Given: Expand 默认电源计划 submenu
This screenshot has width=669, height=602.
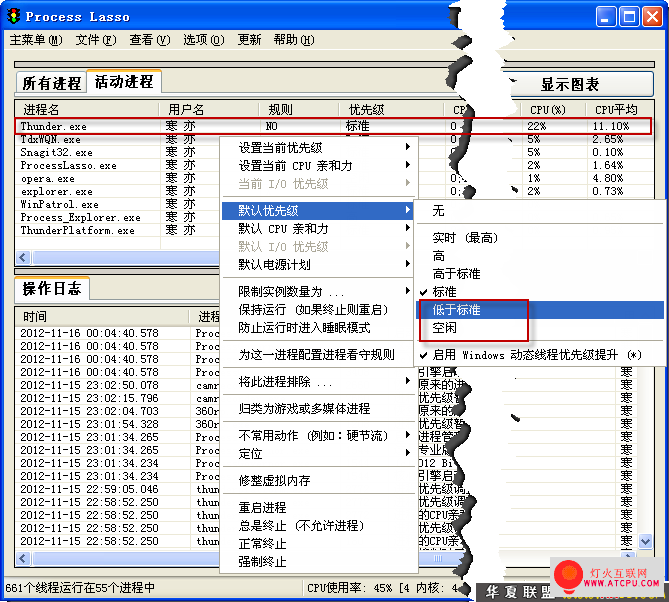Looking at the screenshot, I should point(317,265).
